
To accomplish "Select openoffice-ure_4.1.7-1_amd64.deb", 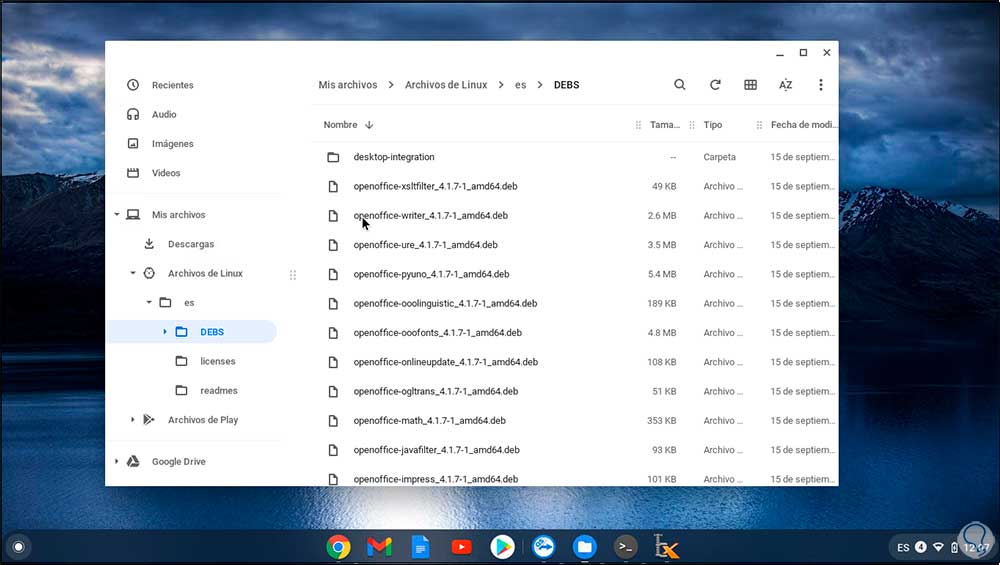I will [575, 245].
